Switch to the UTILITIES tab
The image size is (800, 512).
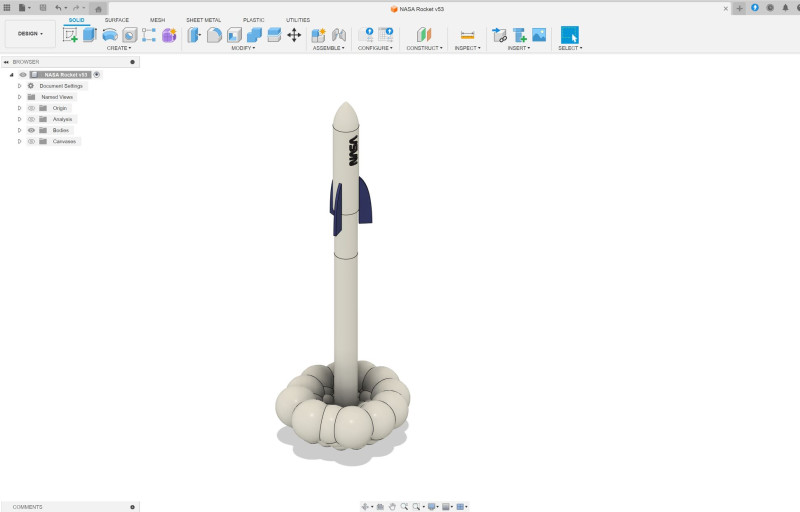(298, 20)
